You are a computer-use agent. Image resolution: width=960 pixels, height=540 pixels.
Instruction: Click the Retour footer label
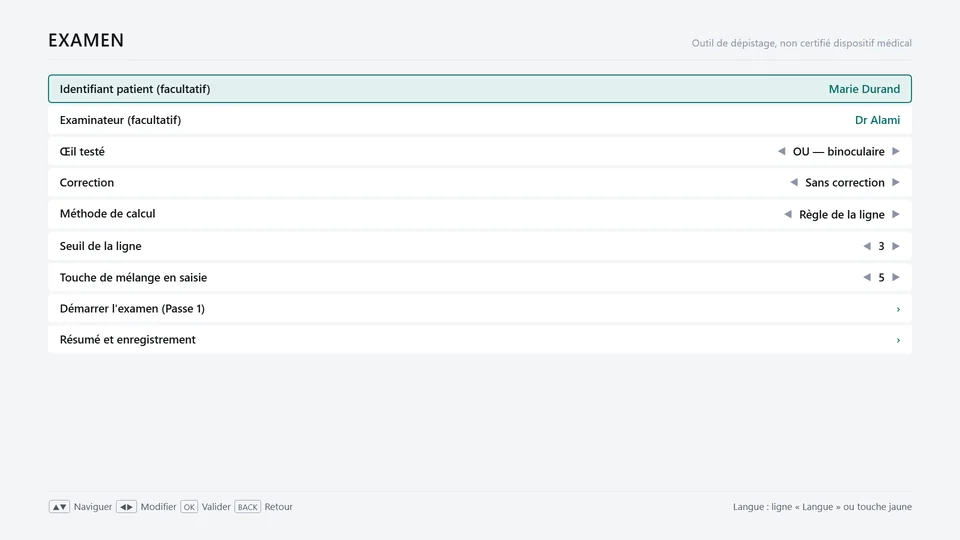pyautogui.click(x=279, y=507)
